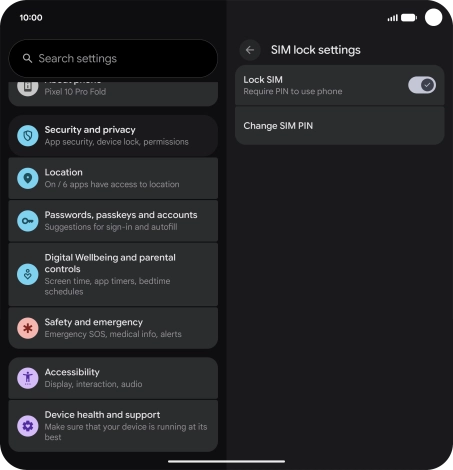
Task: Open Digital Wellbeing and parental controls
Action: click(x=113, y=274)
